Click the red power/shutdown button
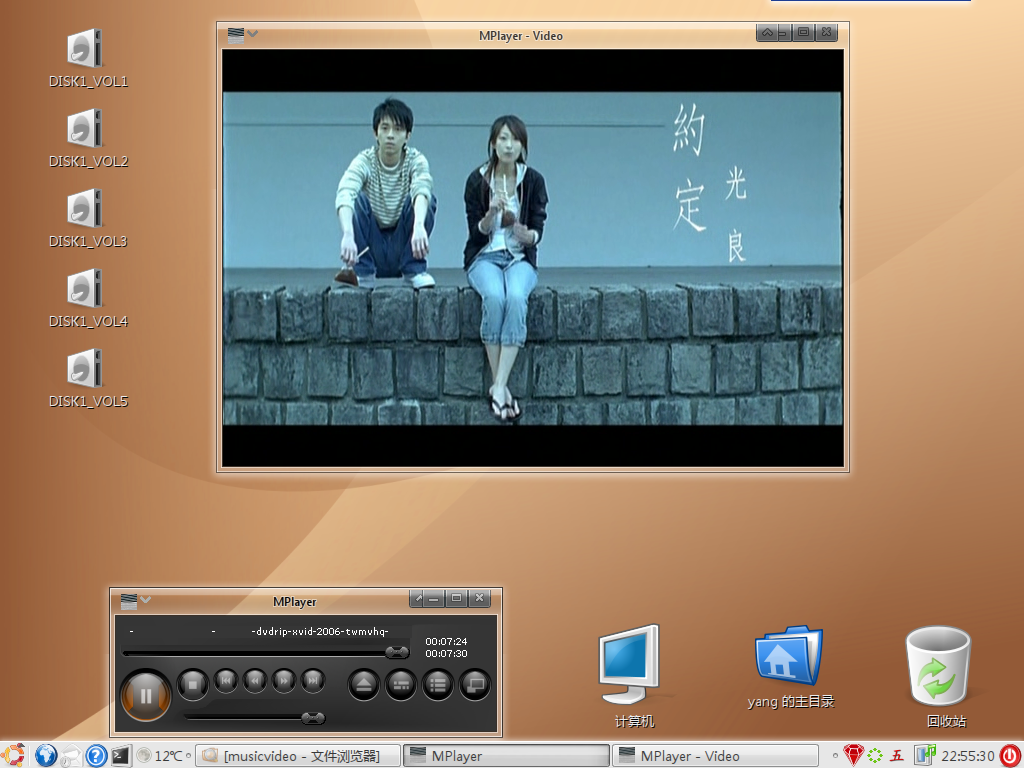This screenshot has height=768, width=1024. (x=1010, y=756)
